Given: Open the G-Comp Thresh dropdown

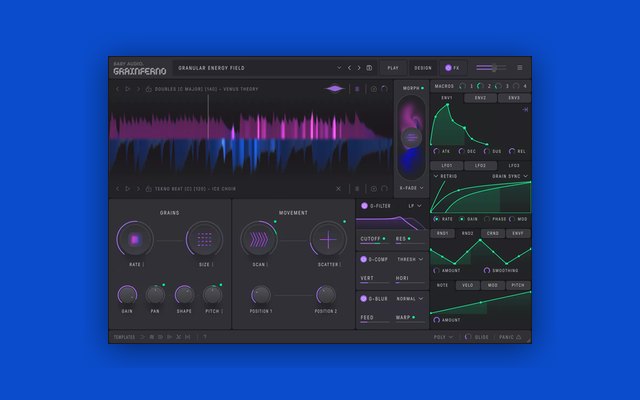Looking at the screenshot, I should click(x=410, y=259).
